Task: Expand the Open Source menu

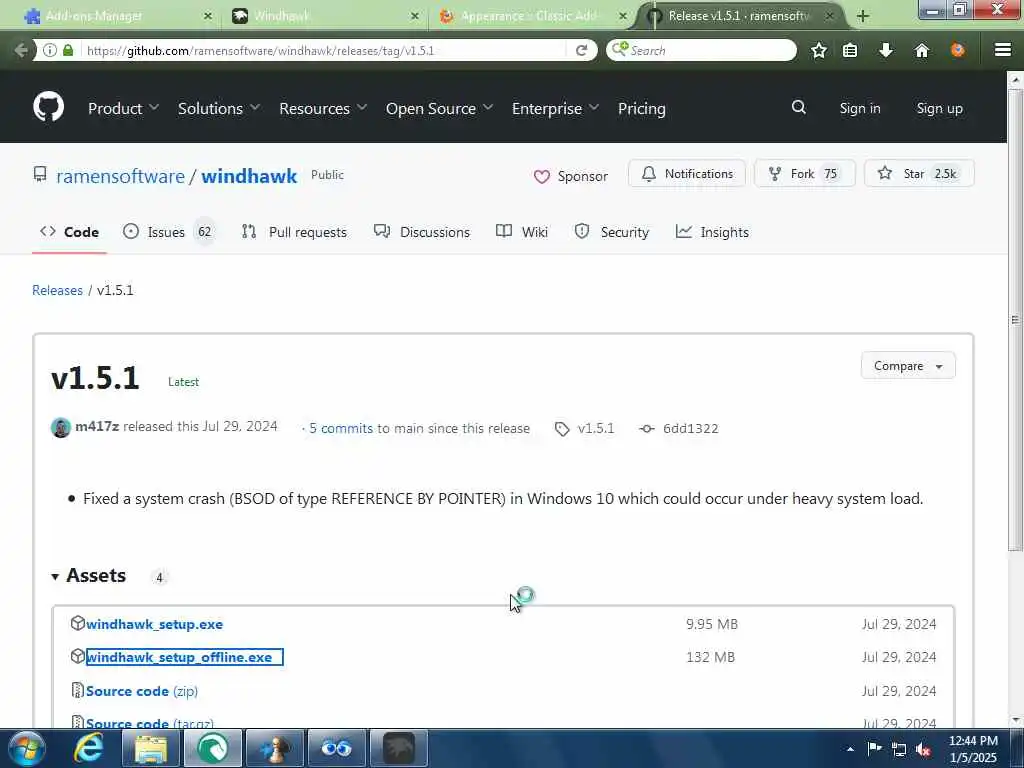Action: tap(439, 108)
